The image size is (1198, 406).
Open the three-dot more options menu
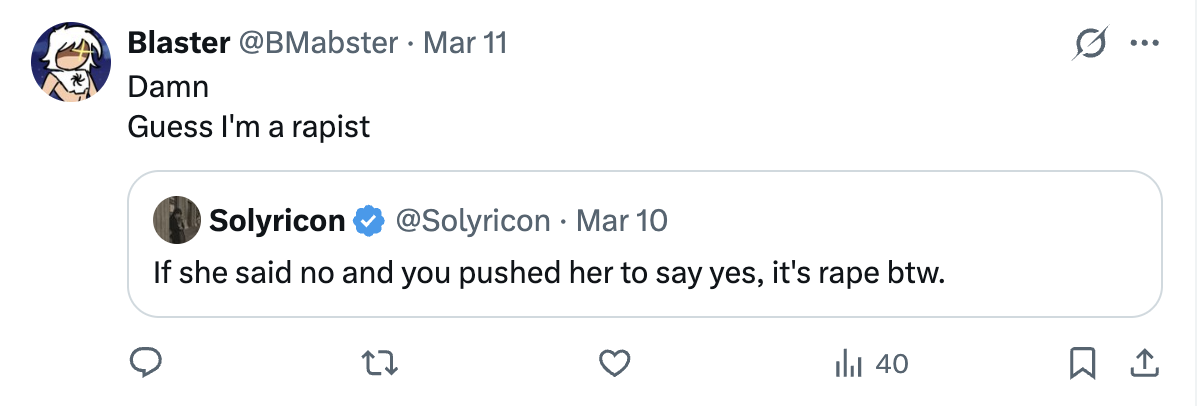(x=1141, y=43)
